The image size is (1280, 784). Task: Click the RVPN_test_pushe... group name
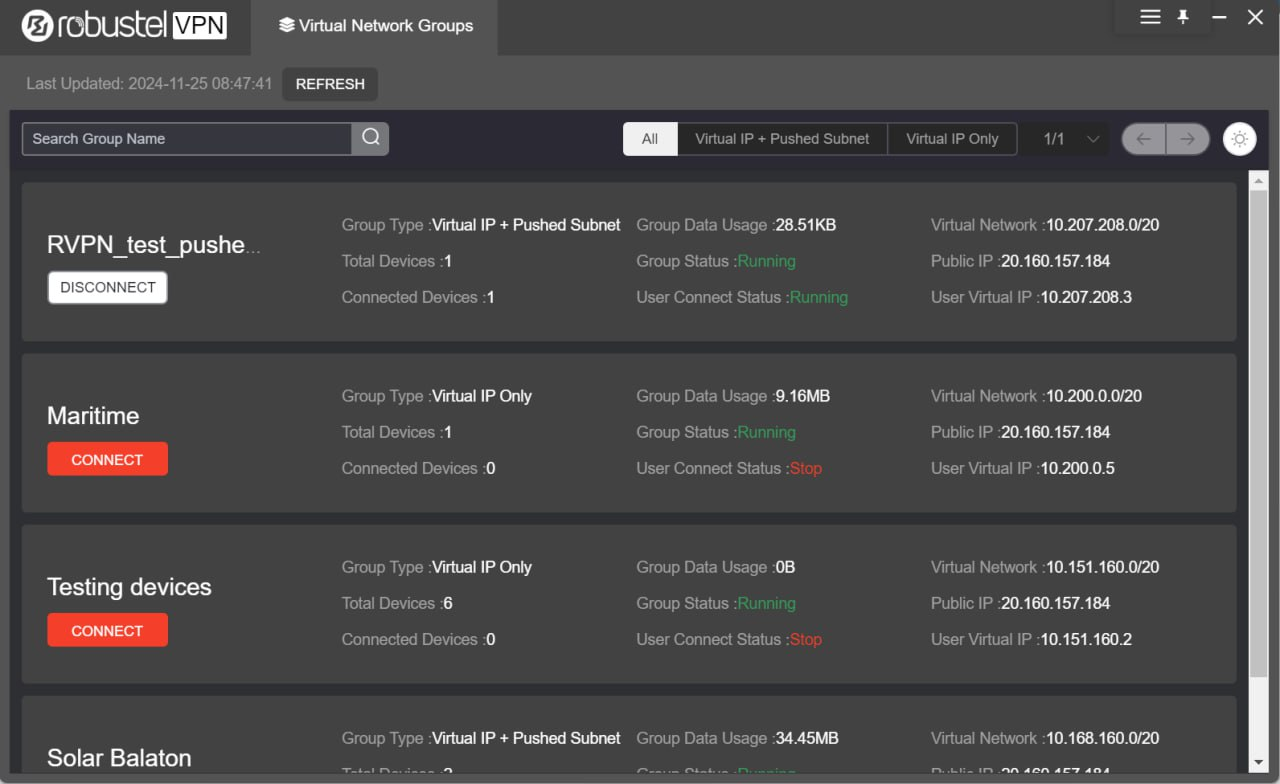click(x=154, y=245)
